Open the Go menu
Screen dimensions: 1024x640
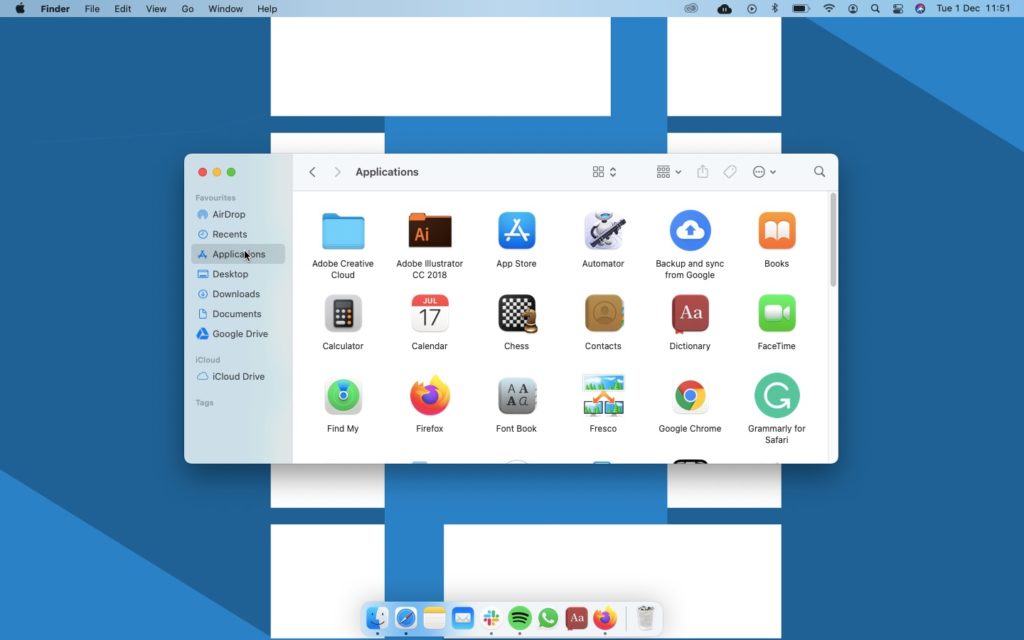[x=187, y=8]
